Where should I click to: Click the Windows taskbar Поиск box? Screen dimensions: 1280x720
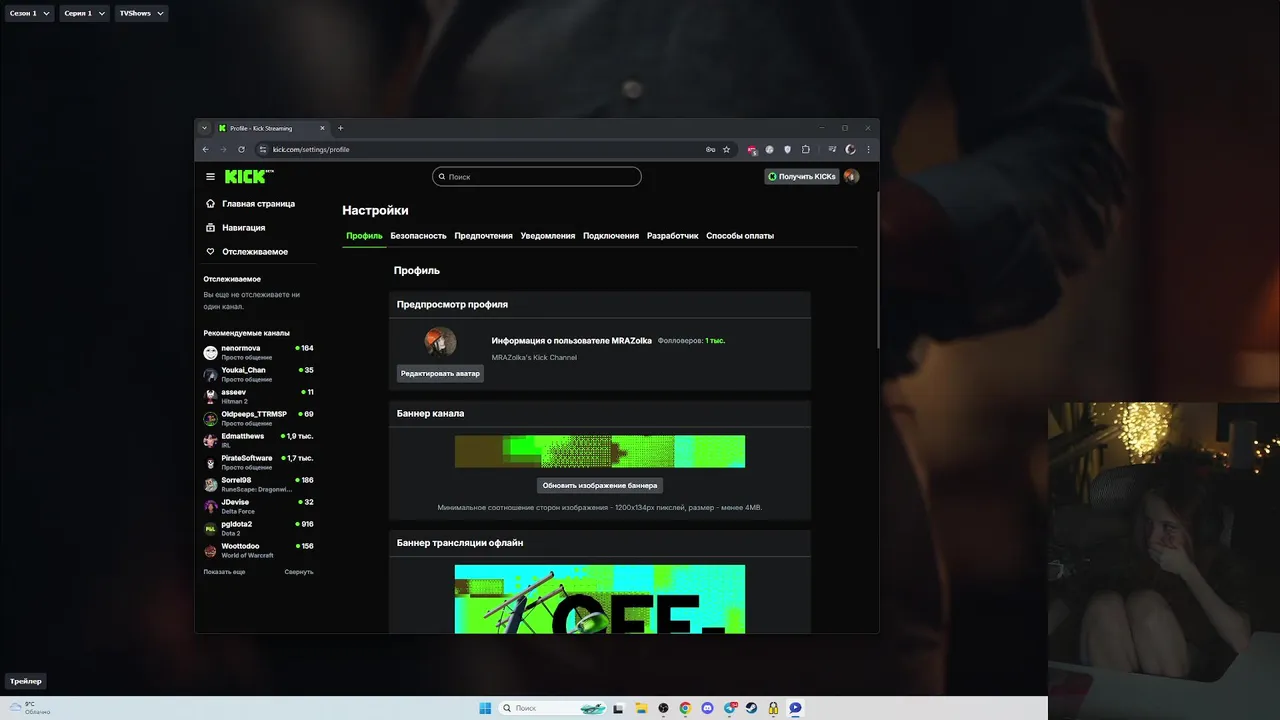pos(552,708)
